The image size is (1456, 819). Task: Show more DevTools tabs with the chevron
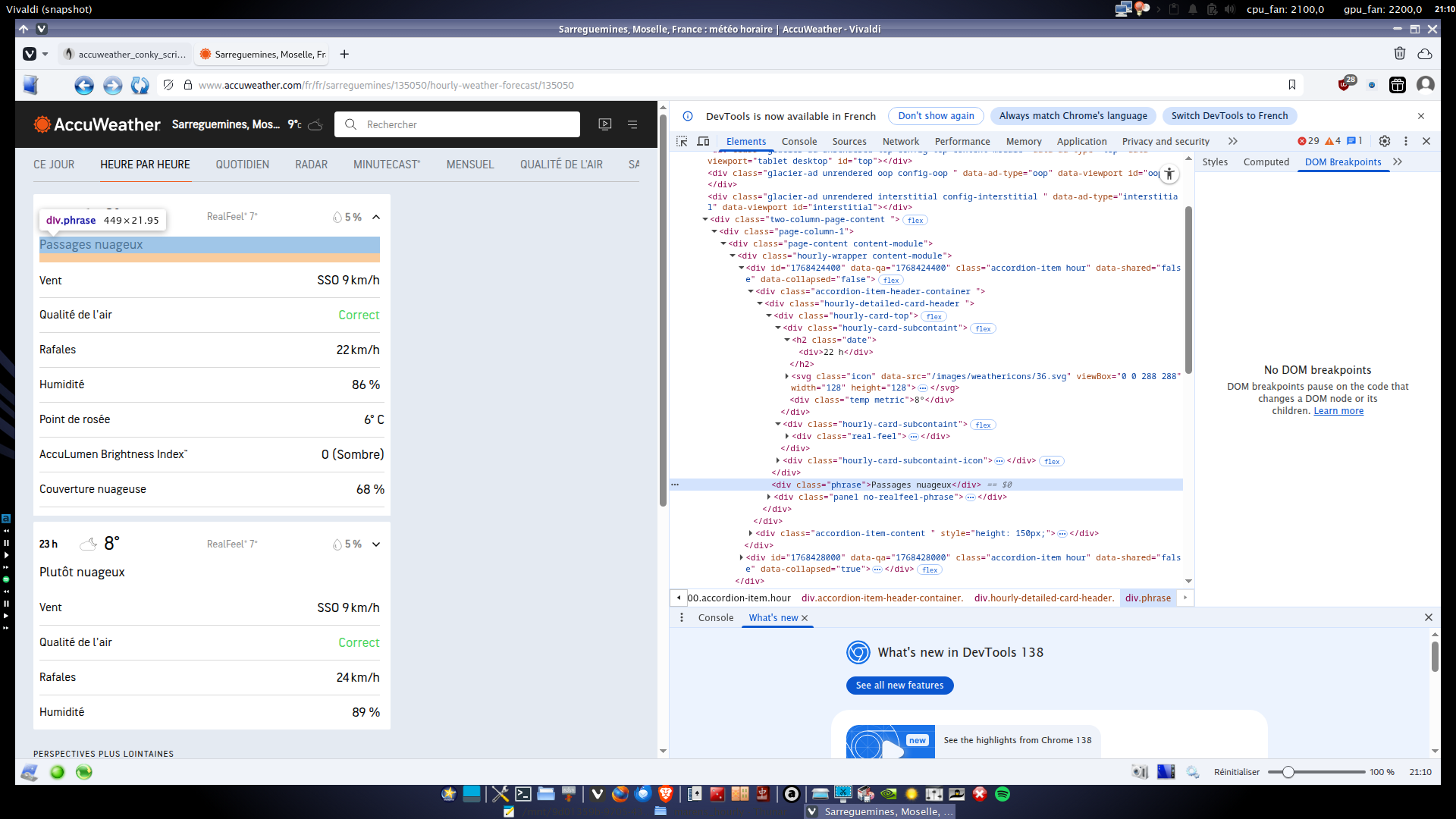[1233, 141]
